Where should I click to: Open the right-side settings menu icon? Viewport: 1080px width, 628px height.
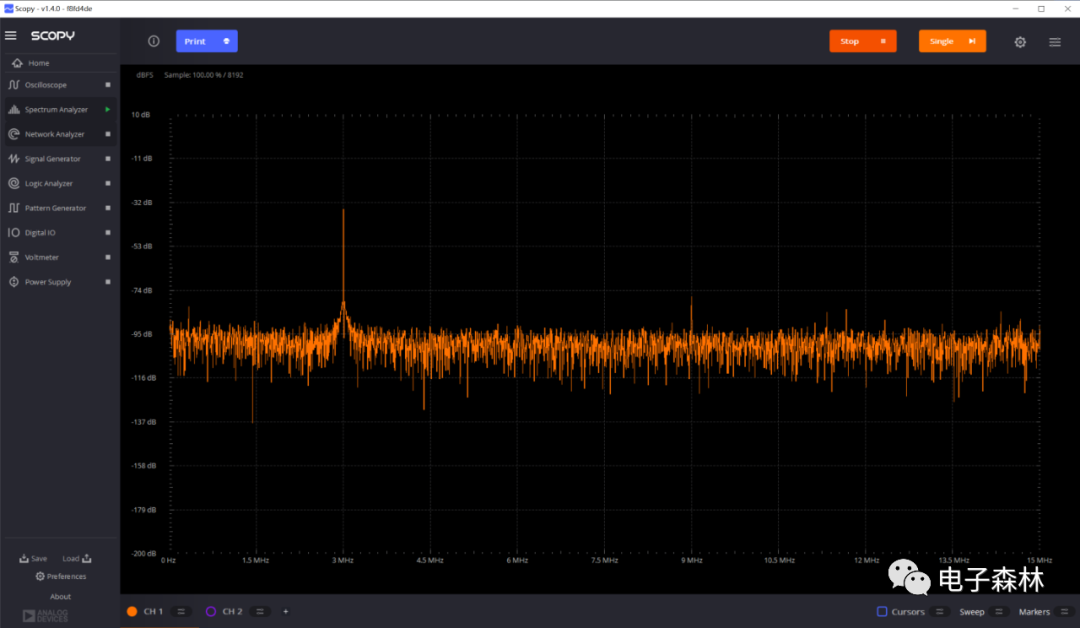(1055, 42)
